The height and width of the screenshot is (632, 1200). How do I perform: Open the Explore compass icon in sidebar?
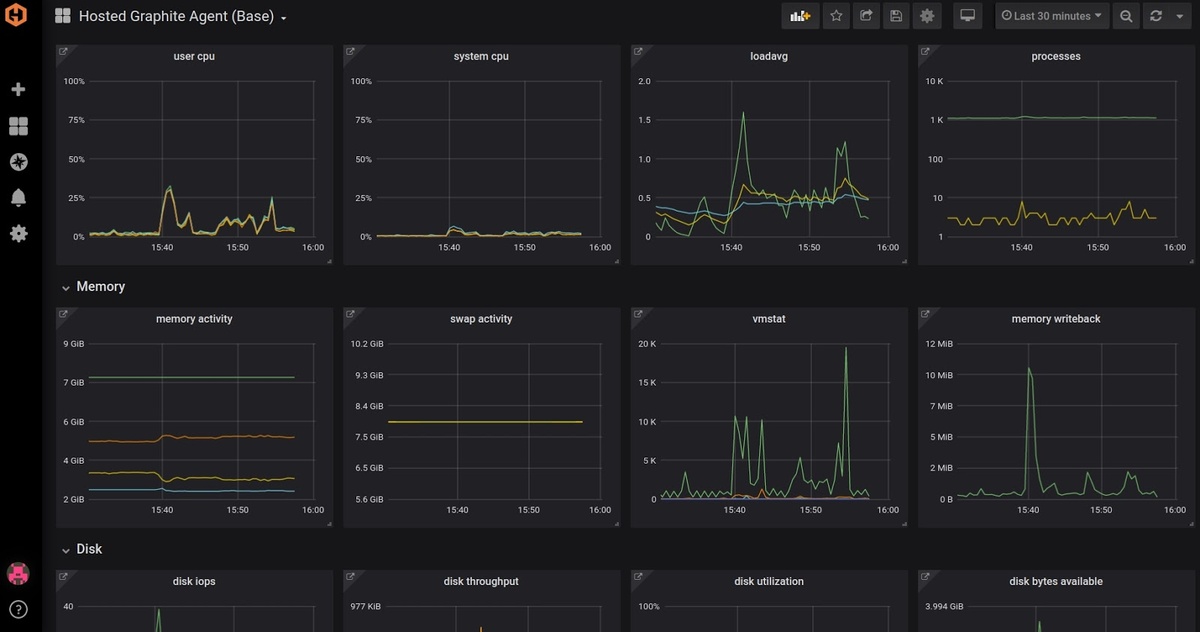(x=18, y=162)
